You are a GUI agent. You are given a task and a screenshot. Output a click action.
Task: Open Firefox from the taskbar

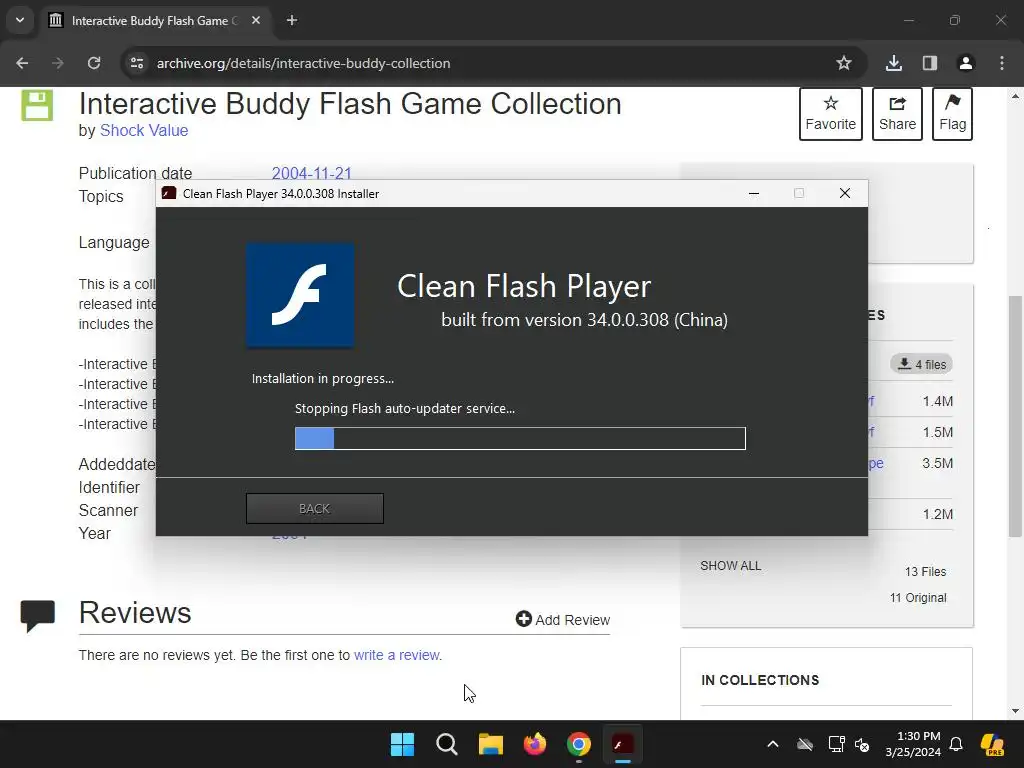(535, 744)
